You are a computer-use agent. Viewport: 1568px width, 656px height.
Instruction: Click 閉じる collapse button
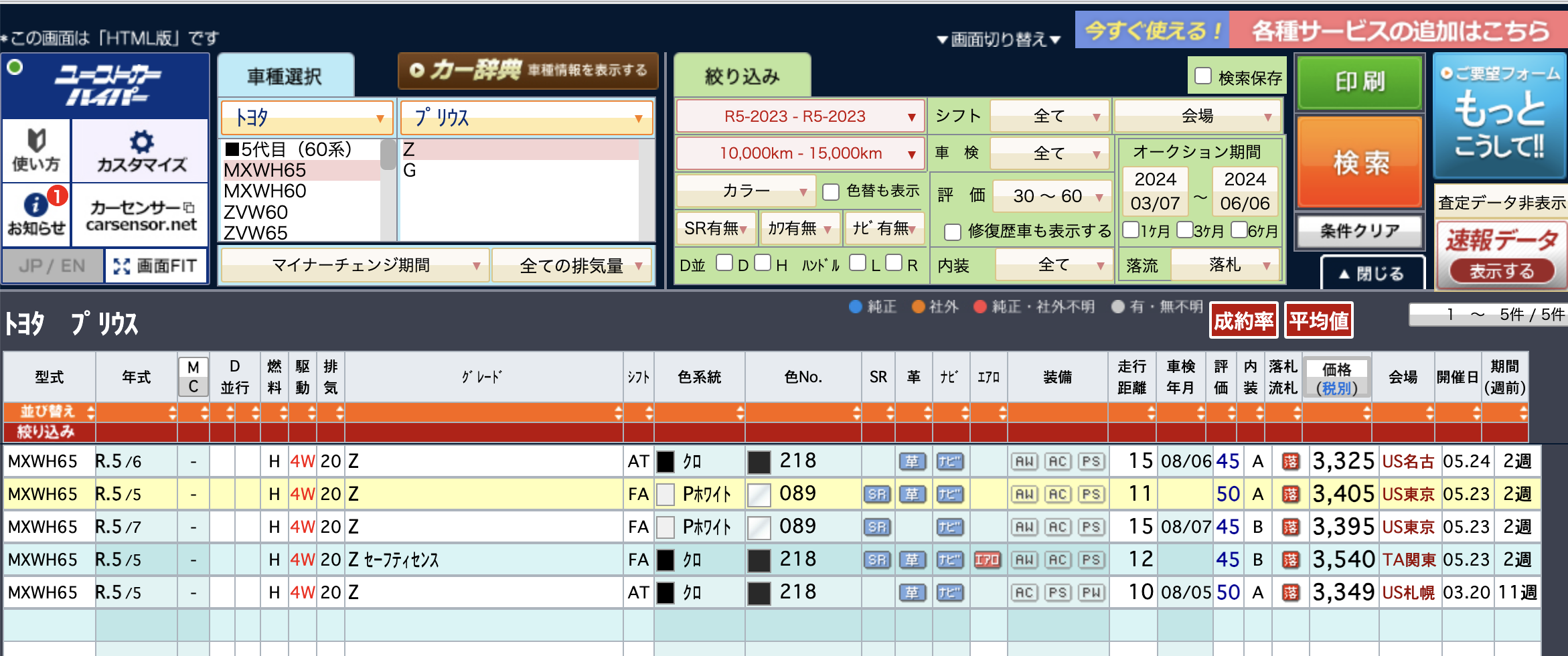click(x=1373, y=273)
